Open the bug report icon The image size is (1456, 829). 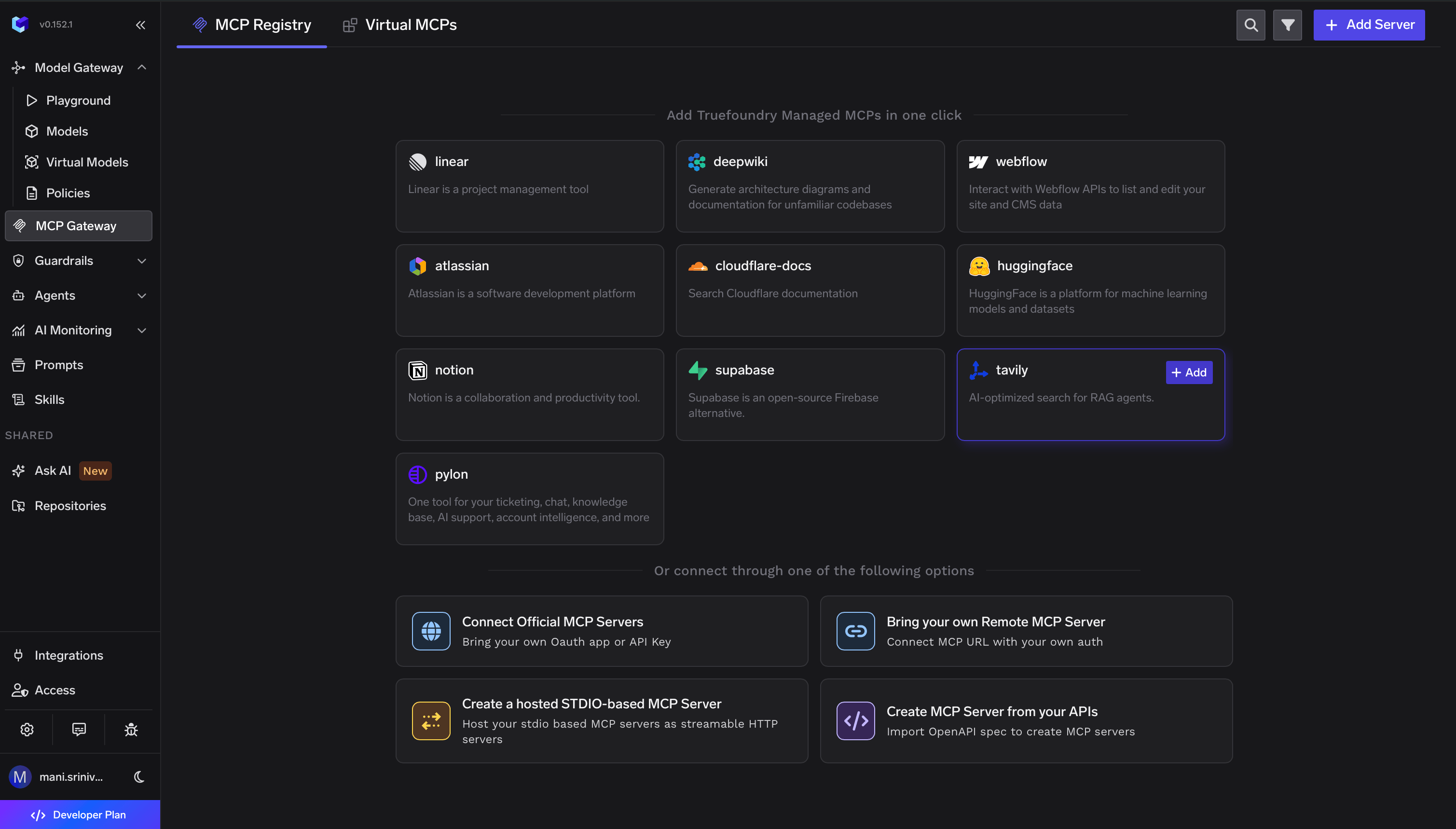[131, 730]
